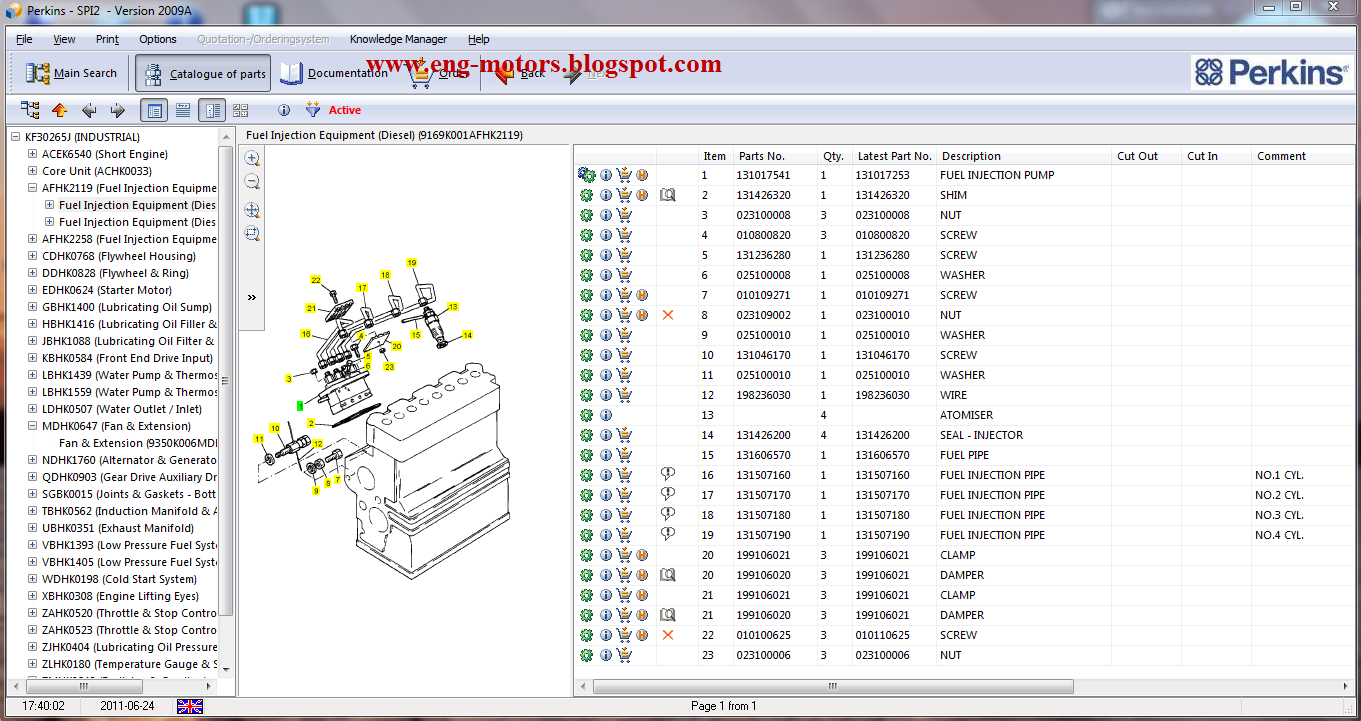Open the File menu
1361x721 pixels.
pos(24,39)
